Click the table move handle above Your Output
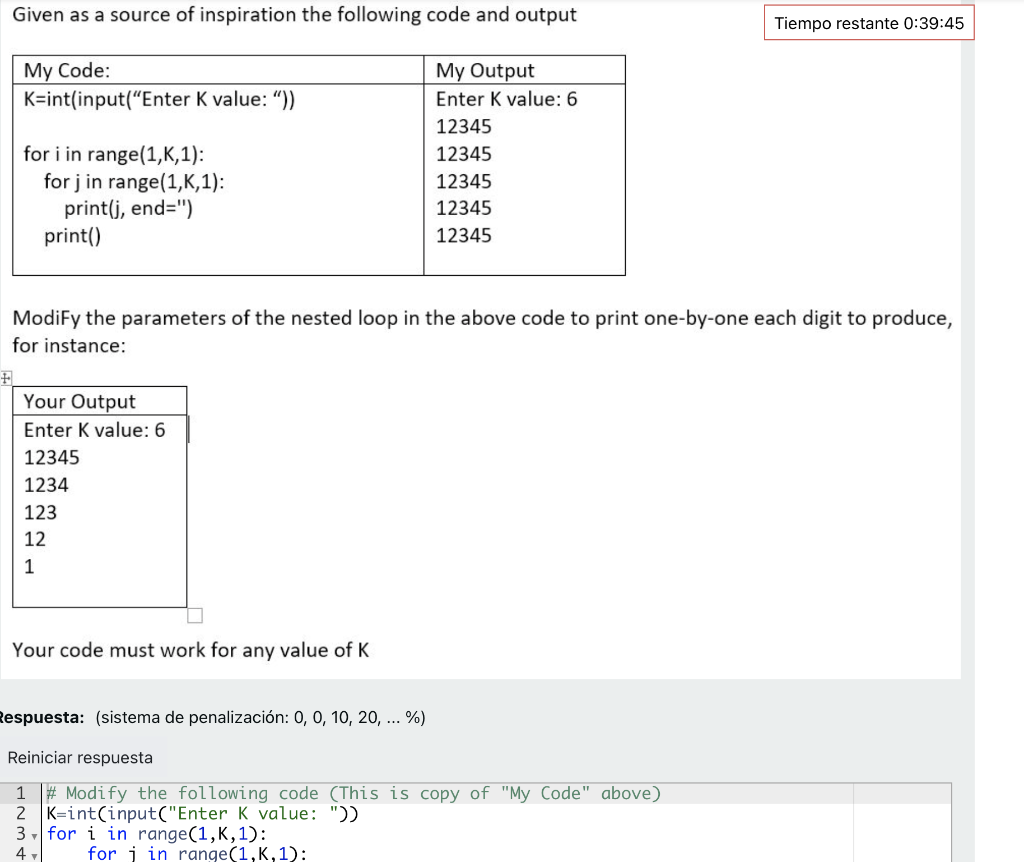The width and height of the screenshot is (1024, 862). click(x=4, y=378)
